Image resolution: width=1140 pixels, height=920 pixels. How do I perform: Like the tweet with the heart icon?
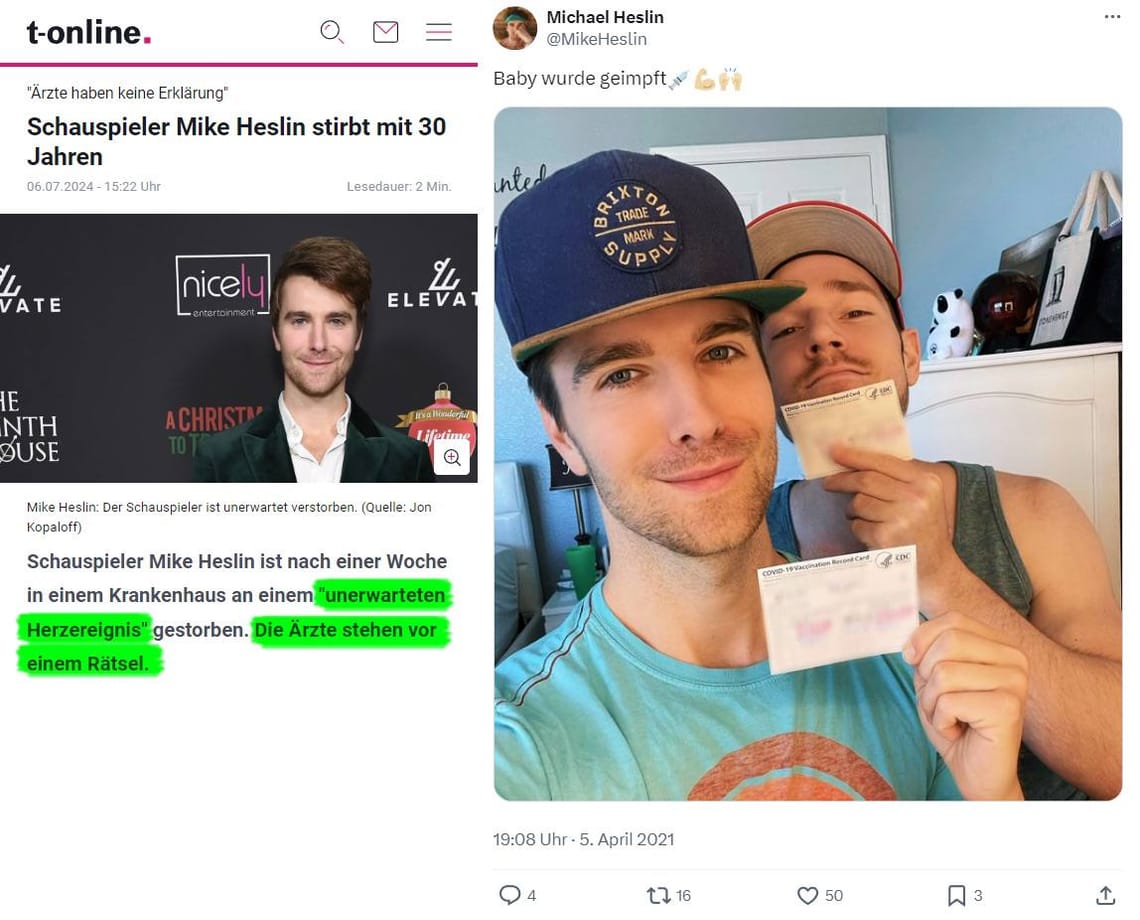808,895
